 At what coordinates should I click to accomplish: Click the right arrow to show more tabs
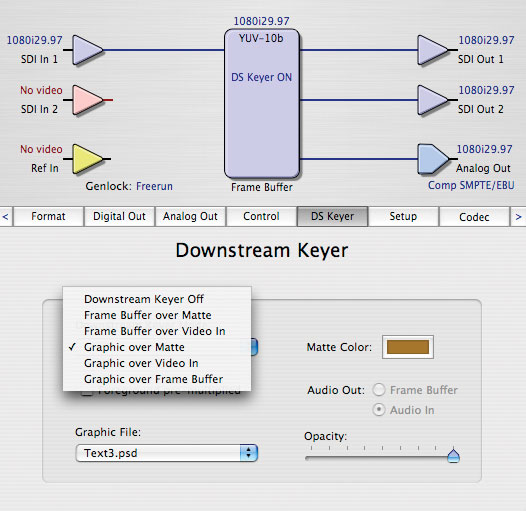pyautogui.click(x=518, y=217)
